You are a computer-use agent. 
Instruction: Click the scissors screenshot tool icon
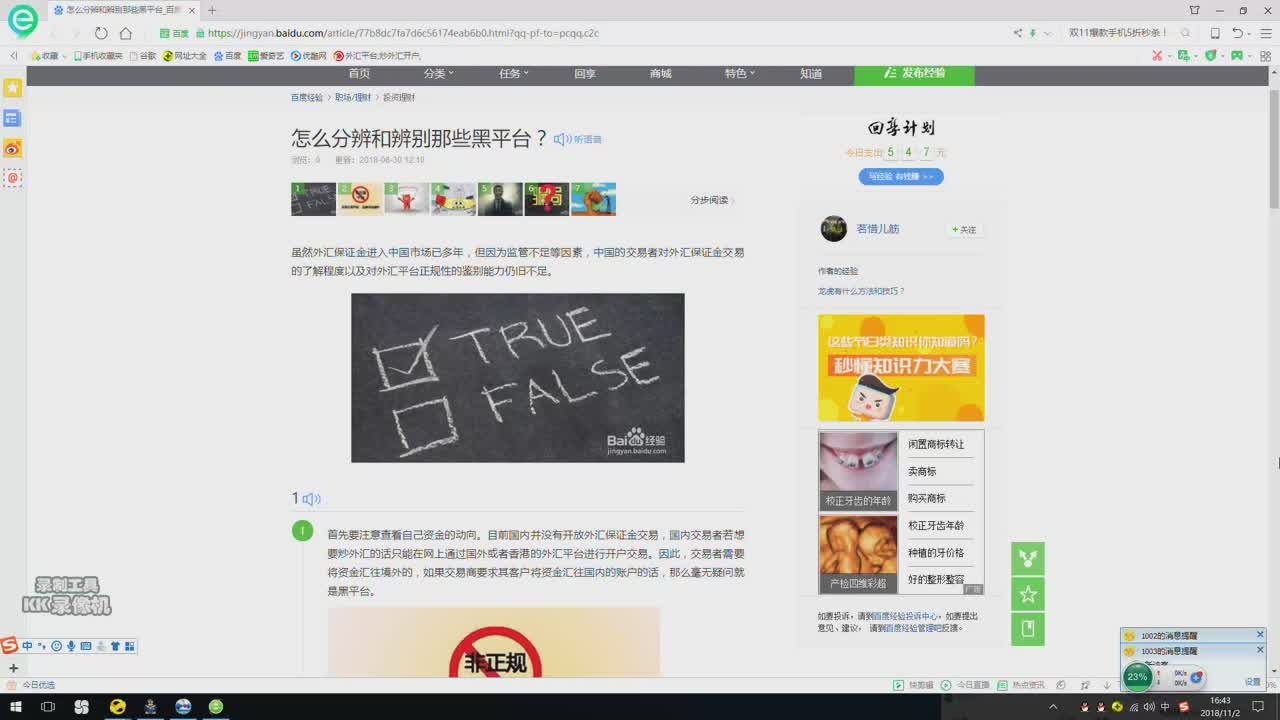pyautogui.click(x=1157, y=56)
